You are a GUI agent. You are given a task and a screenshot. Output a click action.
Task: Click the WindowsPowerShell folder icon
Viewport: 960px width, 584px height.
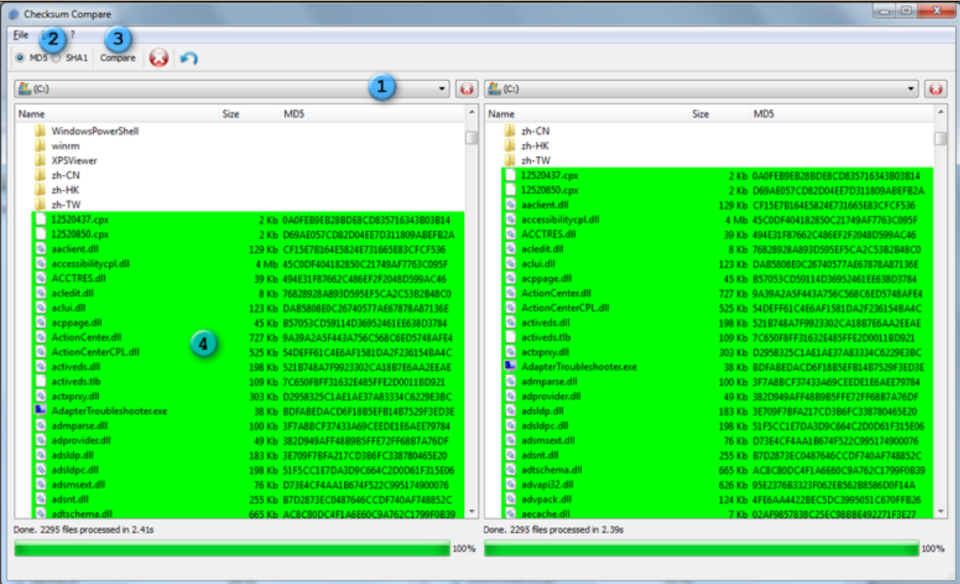pos(40,131)
